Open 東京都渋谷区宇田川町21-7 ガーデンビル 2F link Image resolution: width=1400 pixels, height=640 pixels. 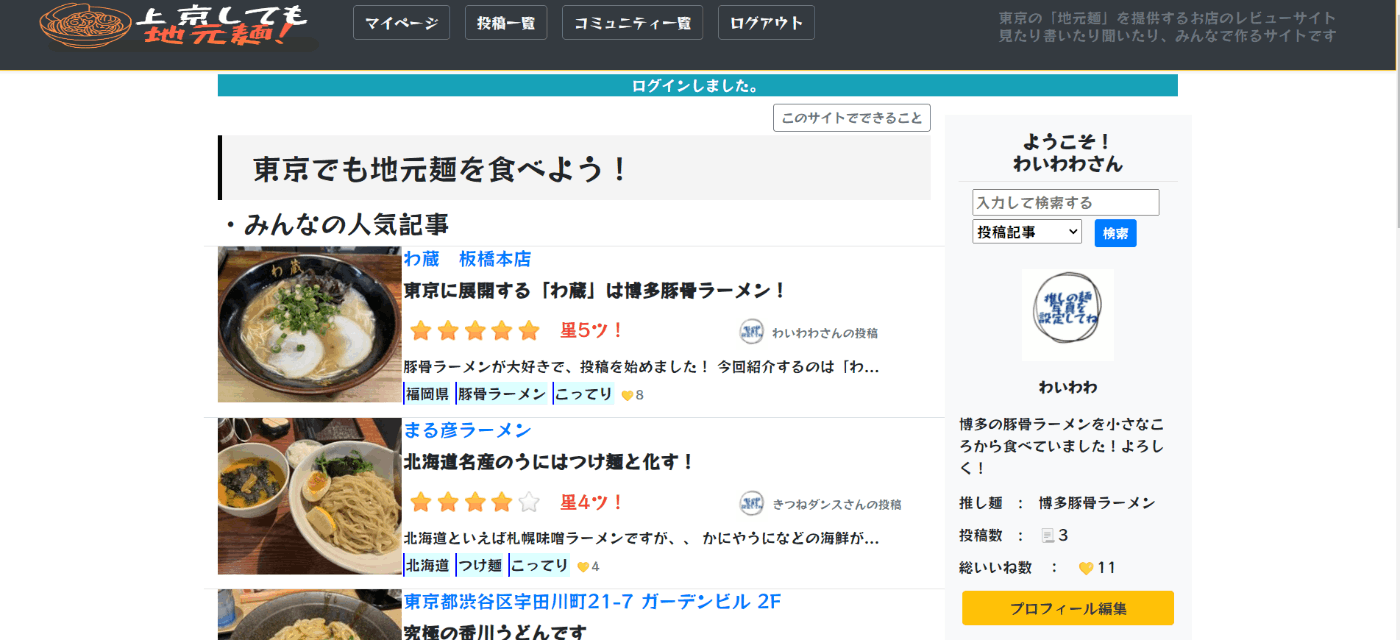(592, 602)
